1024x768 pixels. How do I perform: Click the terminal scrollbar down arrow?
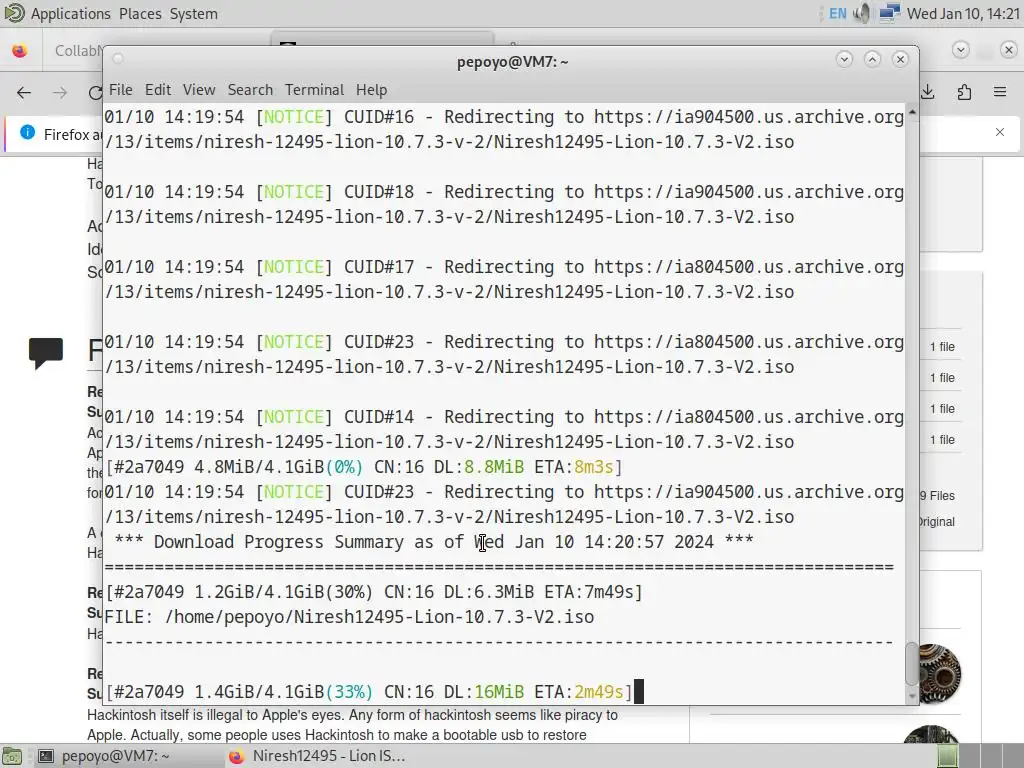tap(912, 697)
